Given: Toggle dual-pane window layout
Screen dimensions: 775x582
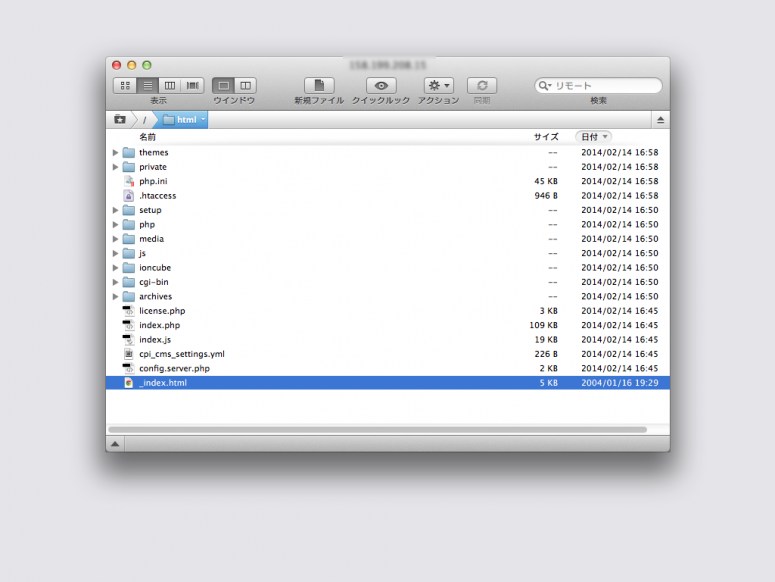Looking at the screenshot, I should coord(245,86).
